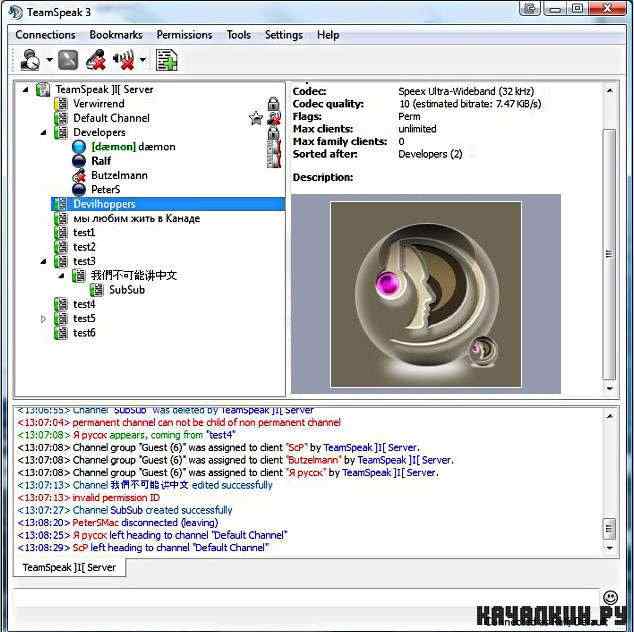Open the Settings menu

tap(283, 35)
